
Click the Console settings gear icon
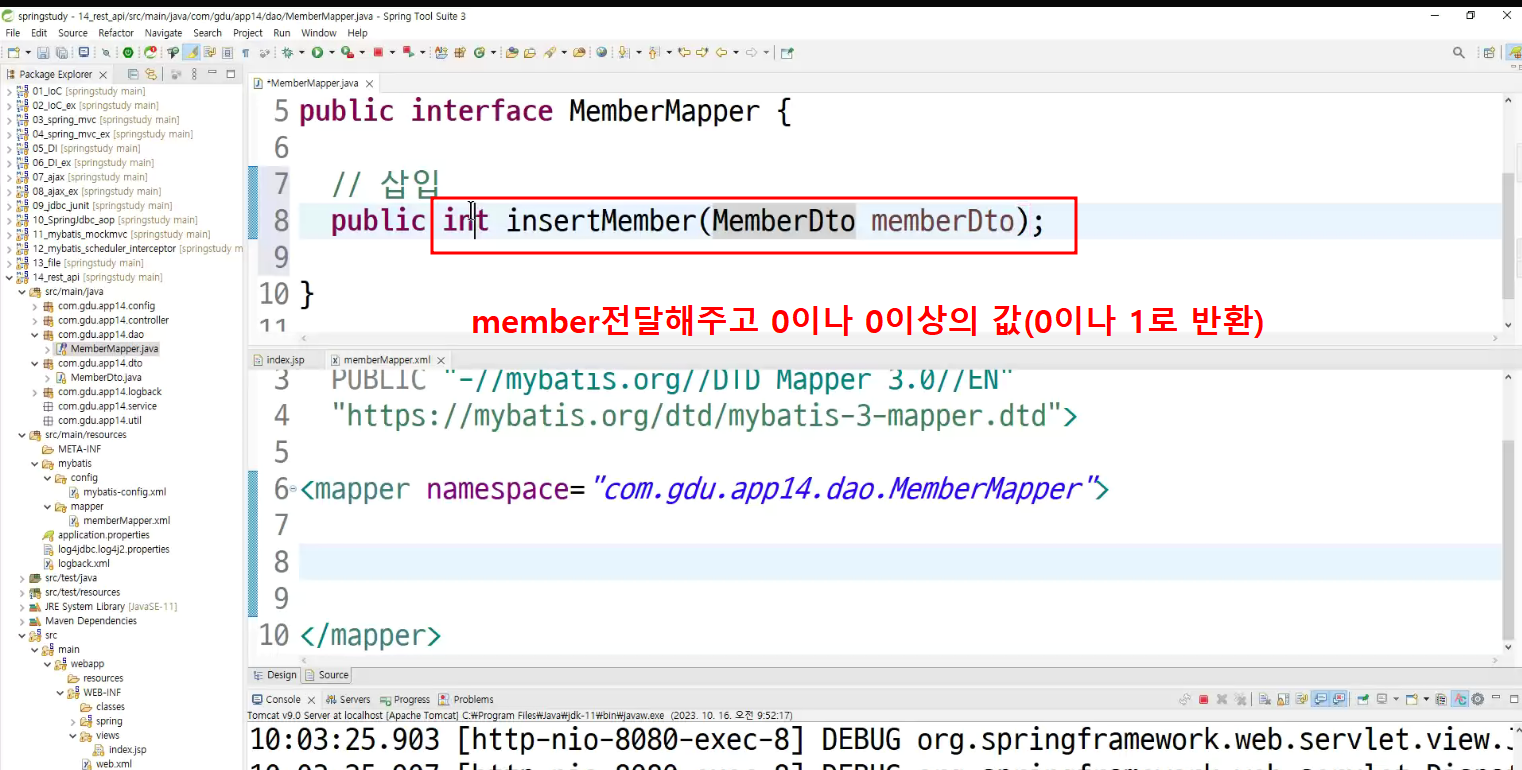pos(1477,700)
